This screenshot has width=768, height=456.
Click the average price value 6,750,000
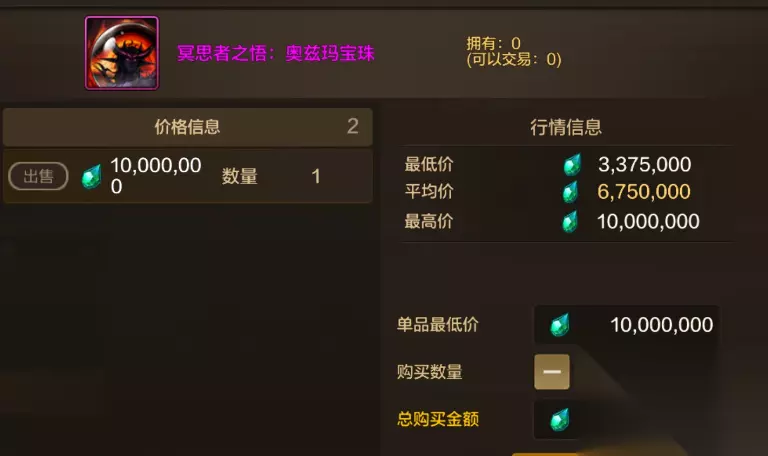[x=644, y=192]
